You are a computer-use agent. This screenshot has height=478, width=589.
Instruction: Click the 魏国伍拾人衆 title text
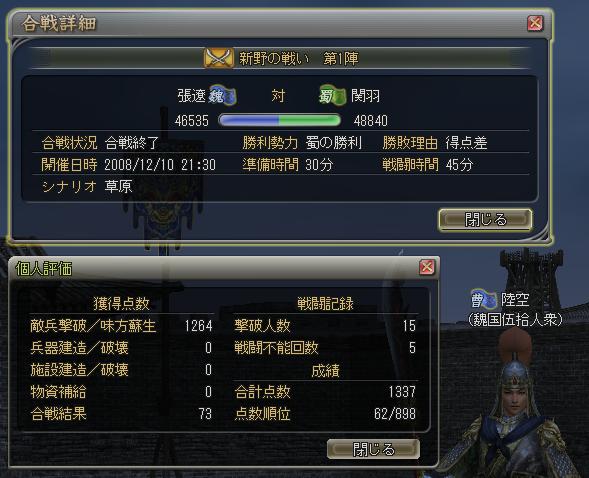[515, 320]
